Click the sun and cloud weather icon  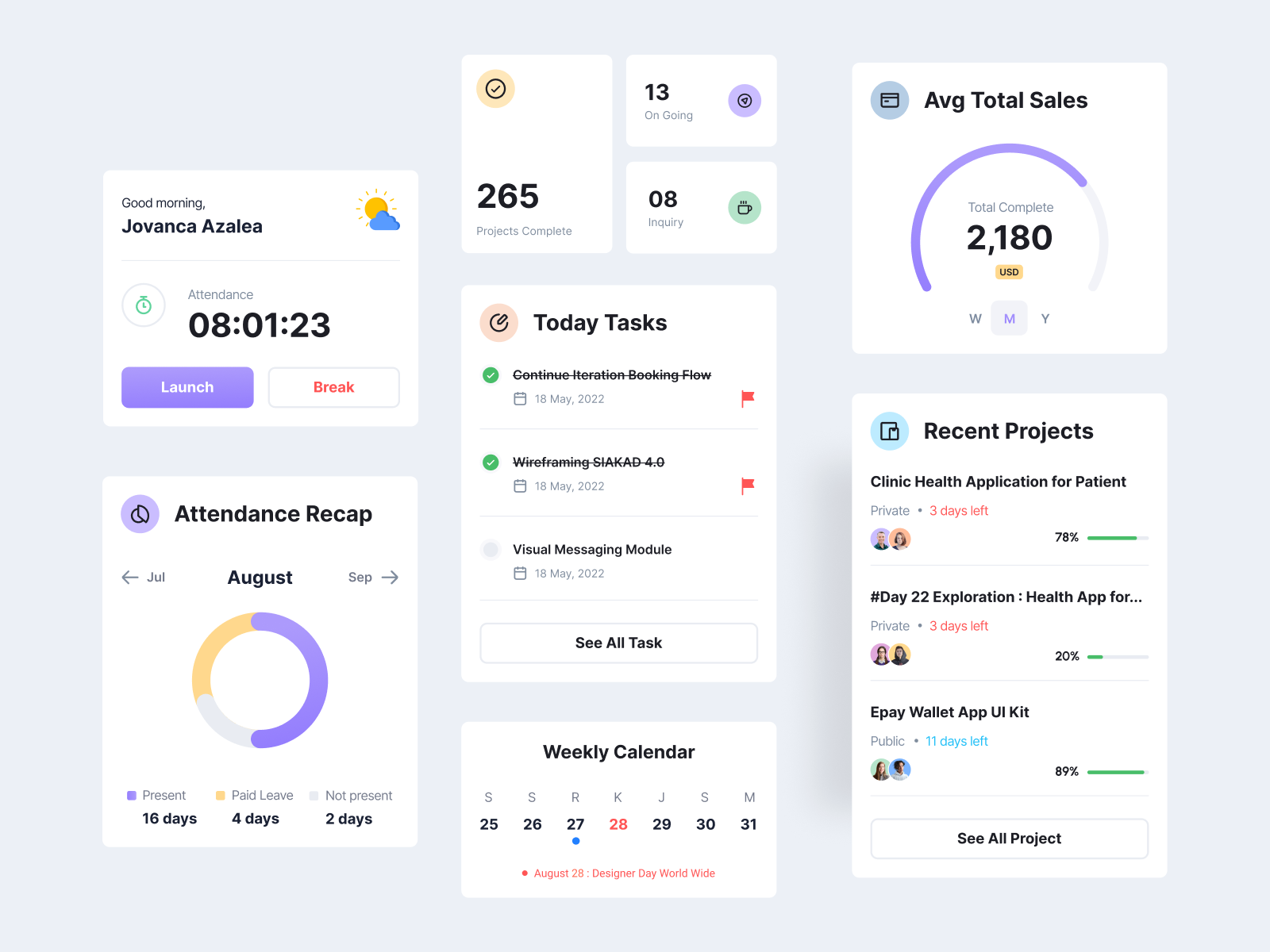(379, 210)
